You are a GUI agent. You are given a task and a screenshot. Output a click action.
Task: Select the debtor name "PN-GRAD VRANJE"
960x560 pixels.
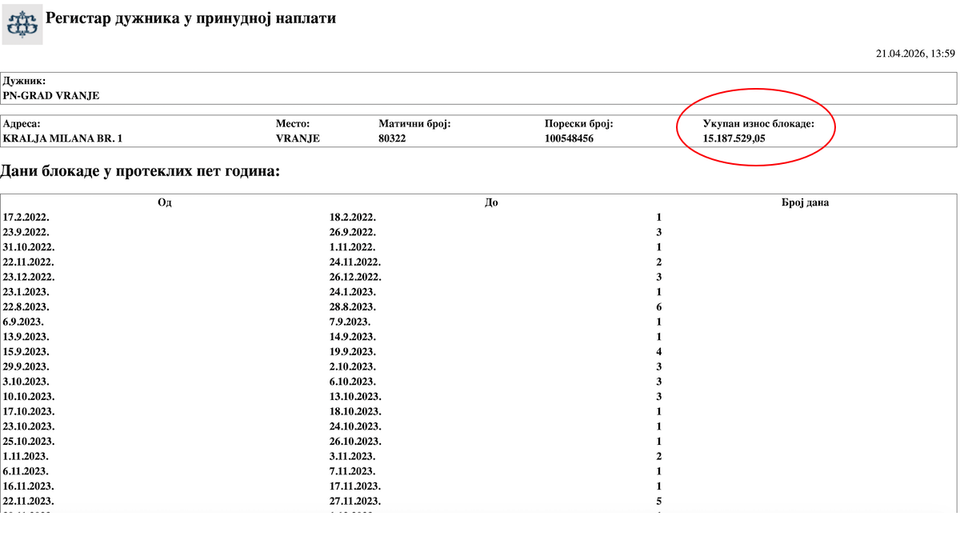coord(51,95)
